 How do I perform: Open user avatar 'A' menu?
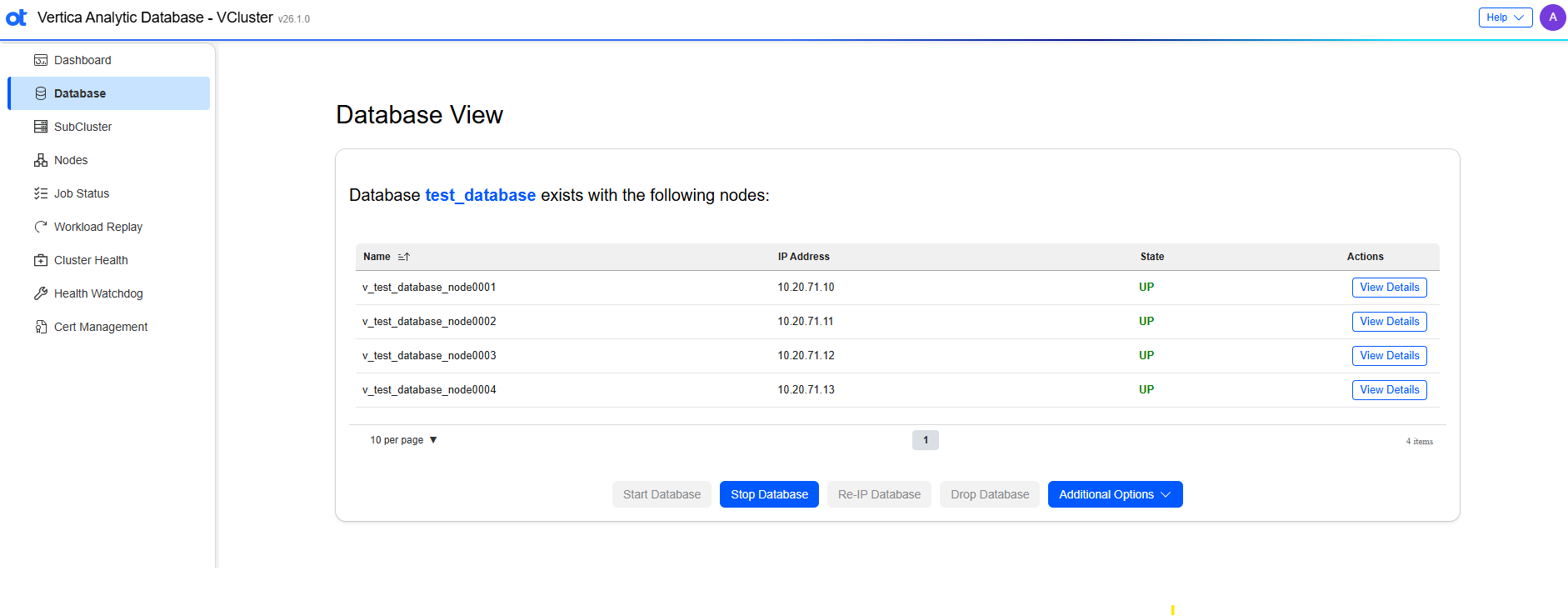coord(1553,18)
